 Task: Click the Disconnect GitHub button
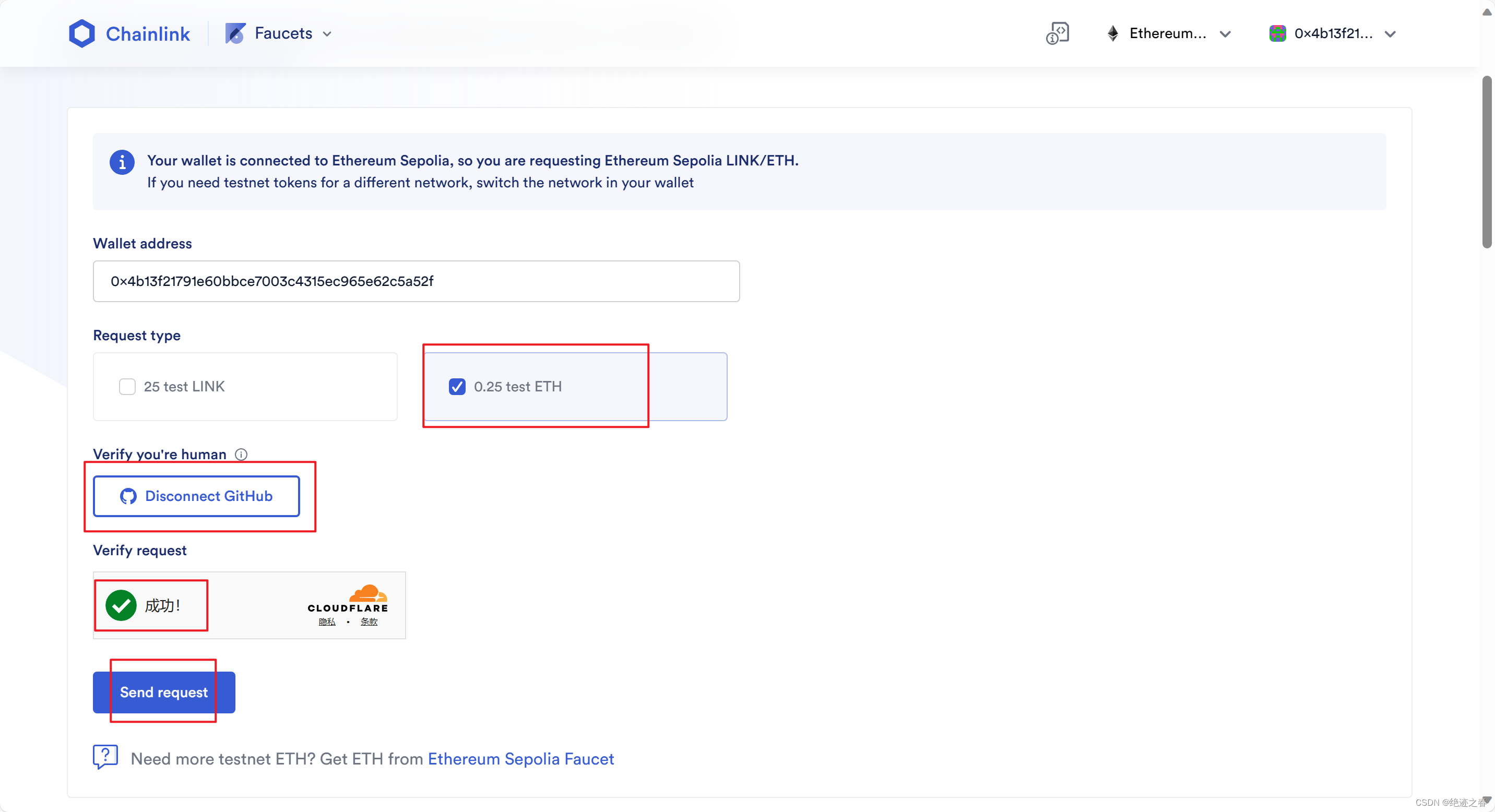pyautogui.click(x=196, y=496)
